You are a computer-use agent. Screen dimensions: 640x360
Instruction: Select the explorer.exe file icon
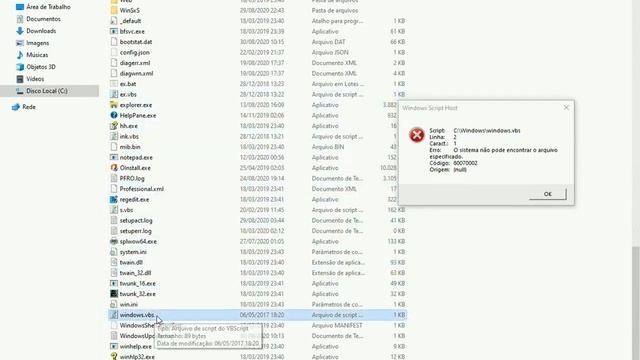tap(114, 105)
